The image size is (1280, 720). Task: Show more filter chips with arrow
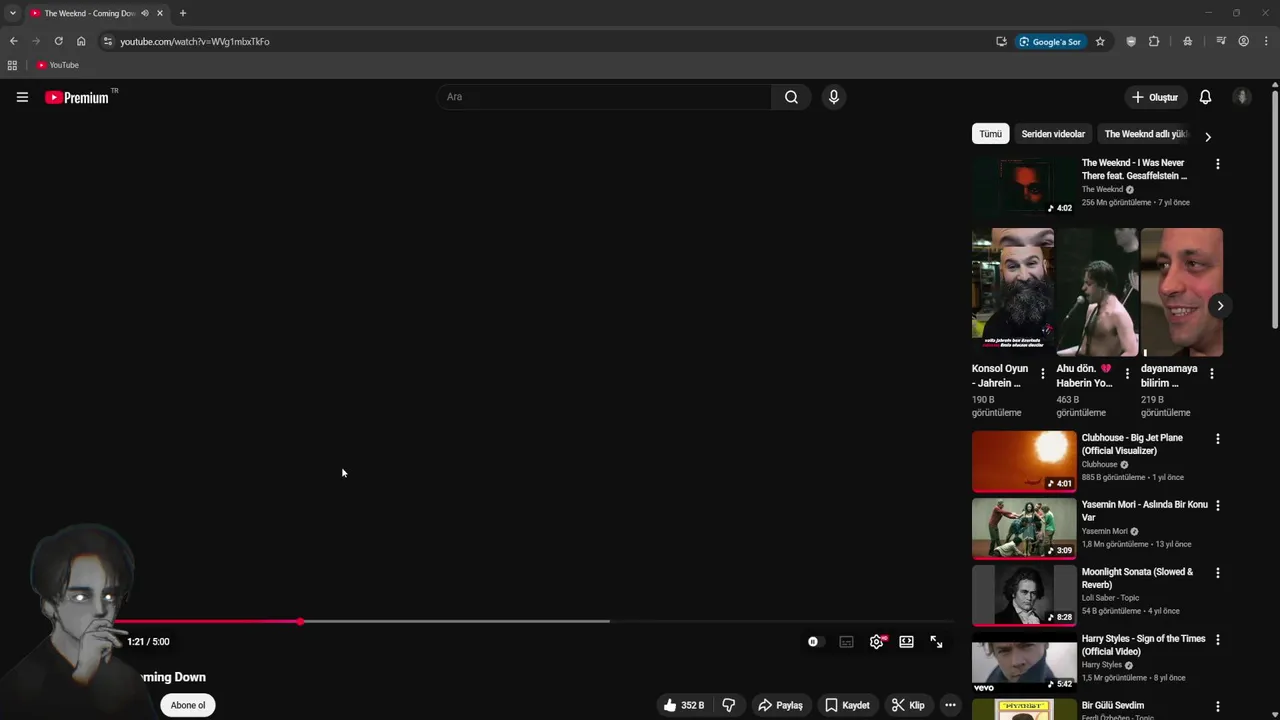tap(1207, 136)
